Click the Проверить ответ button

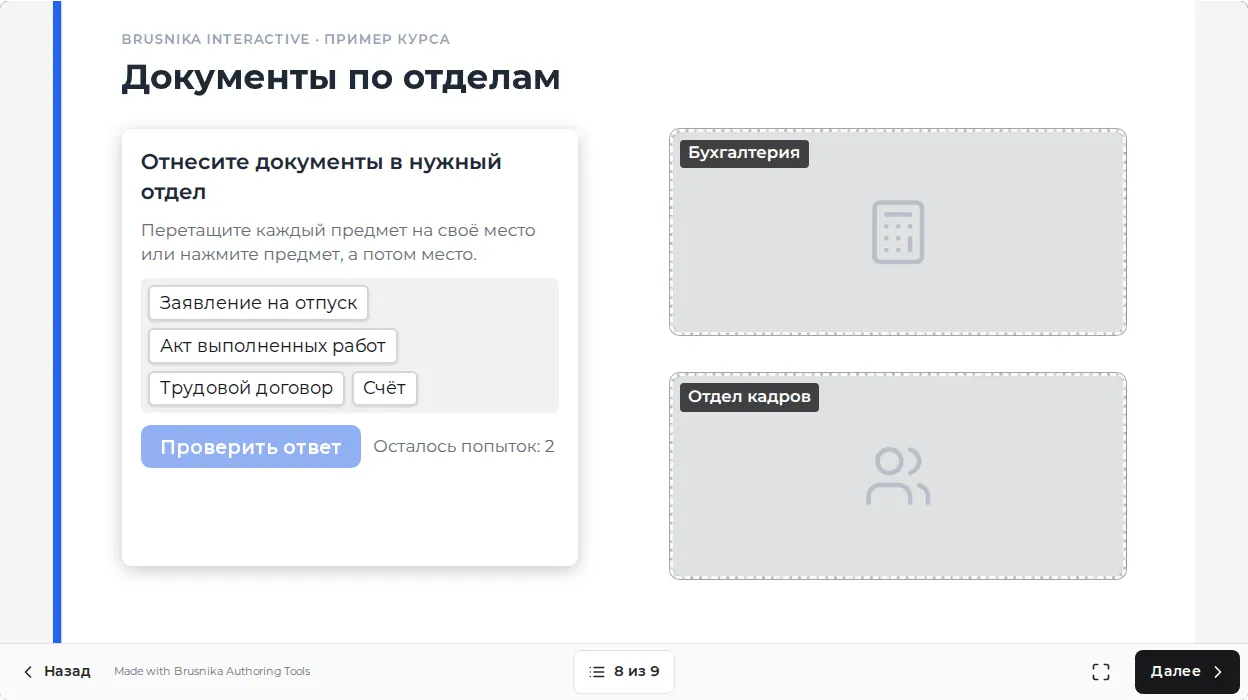click(x=251, y=447)
